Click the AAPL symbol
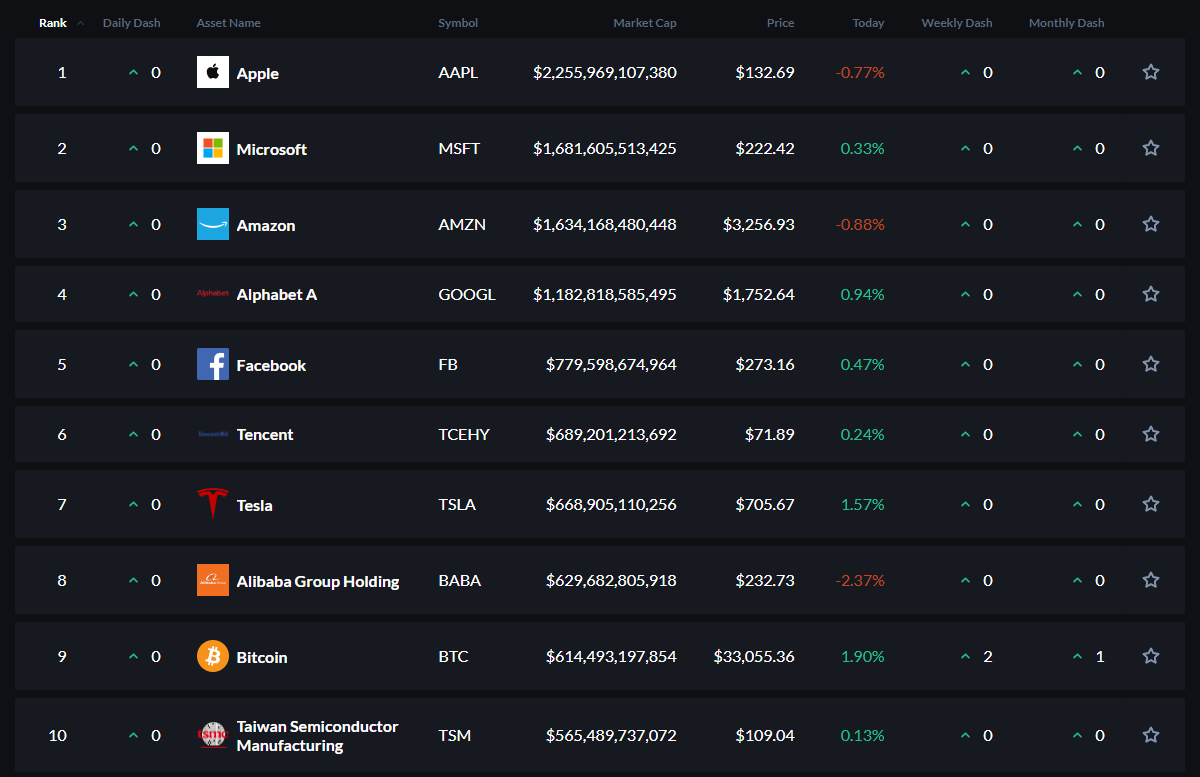Image resolution: width=1200 pixels, height=777 pixels. (458, 73)
